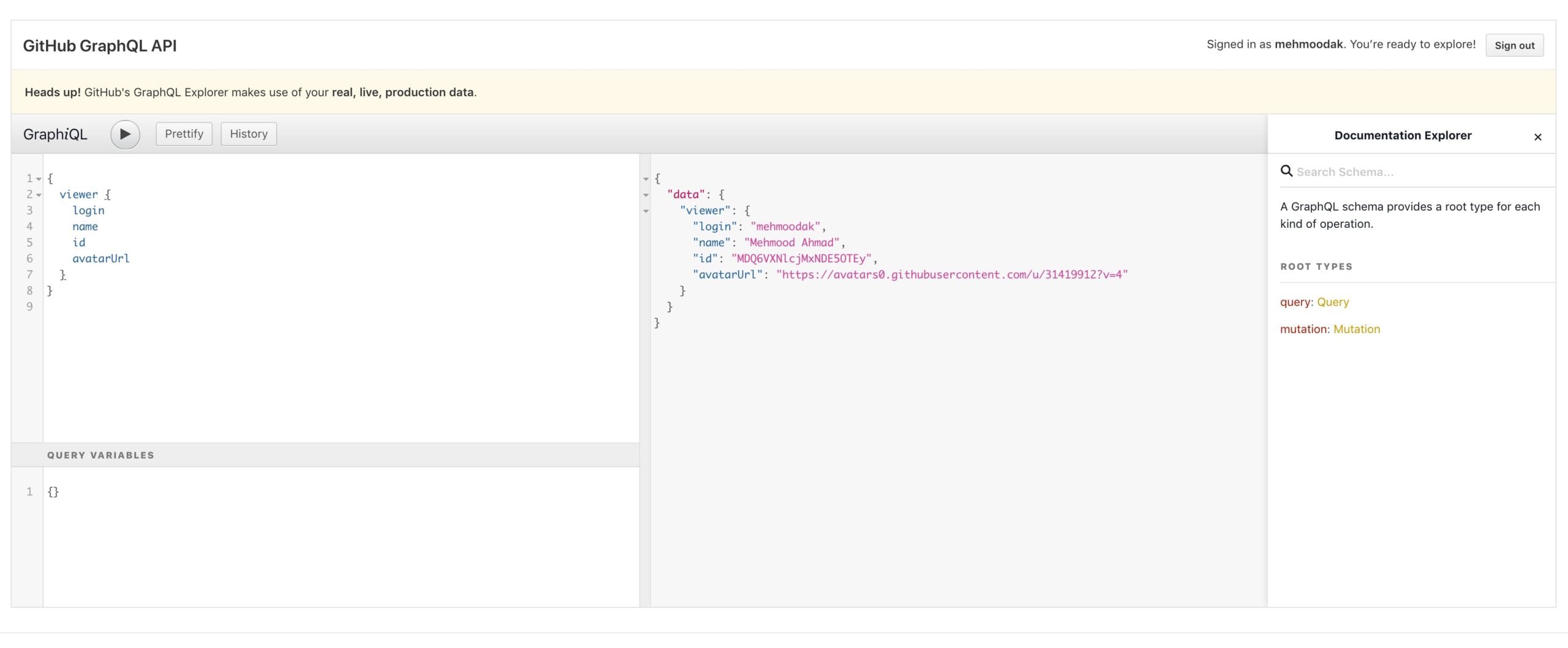Click the id field on line 5

pyautogui.click(x=79, y=243)
